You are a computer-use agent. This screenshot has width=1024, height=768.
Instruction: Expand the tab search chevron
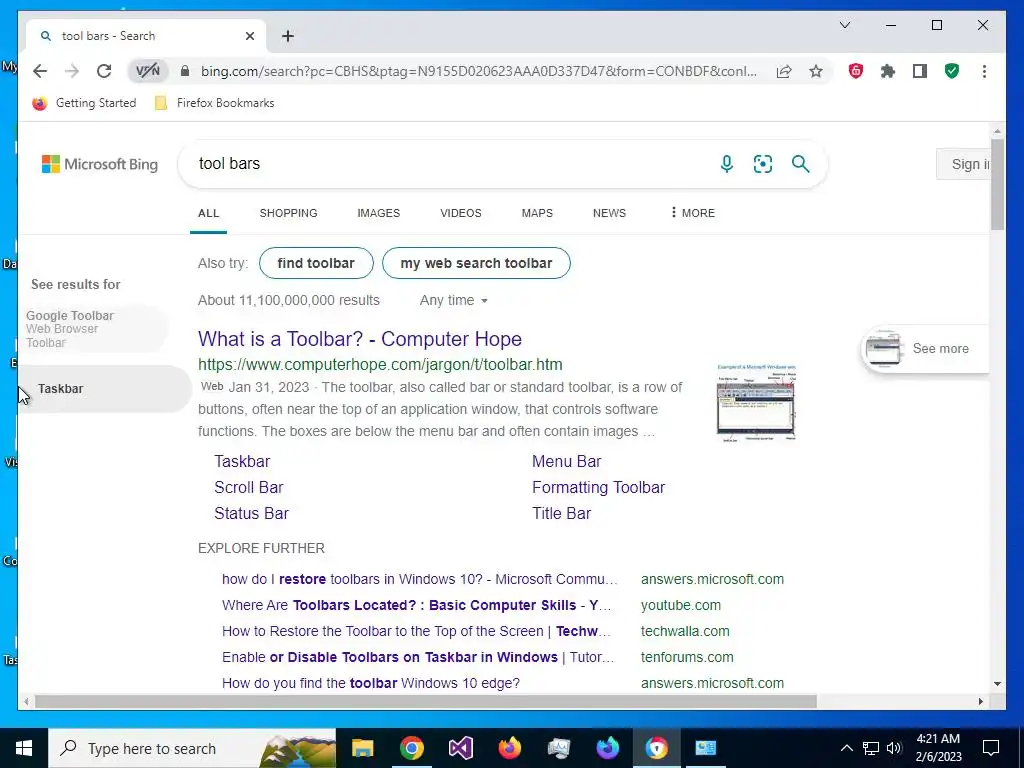(844, 25)
